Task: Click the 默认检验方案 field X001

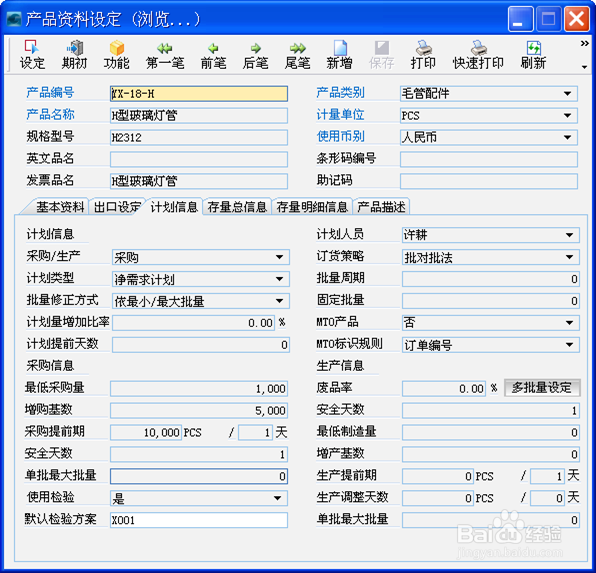Action: tap(199, 520)
